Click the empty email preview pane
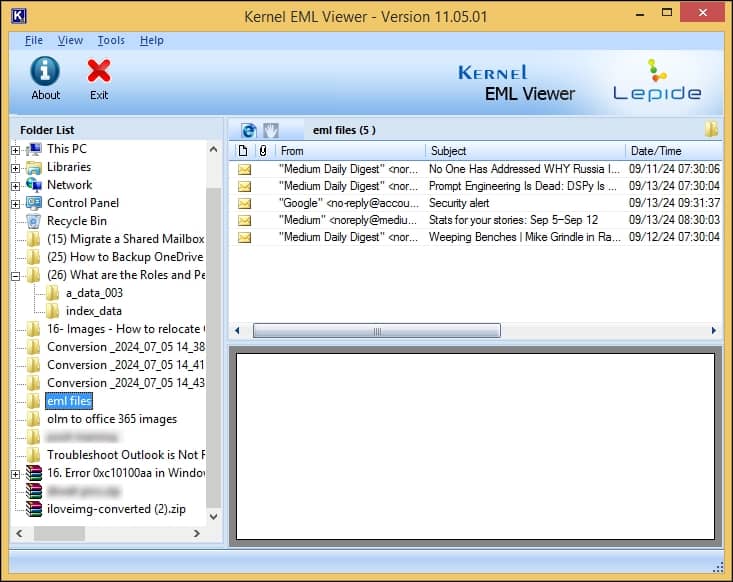The height and width of the screenshot is (582, 733). point(475,446)
